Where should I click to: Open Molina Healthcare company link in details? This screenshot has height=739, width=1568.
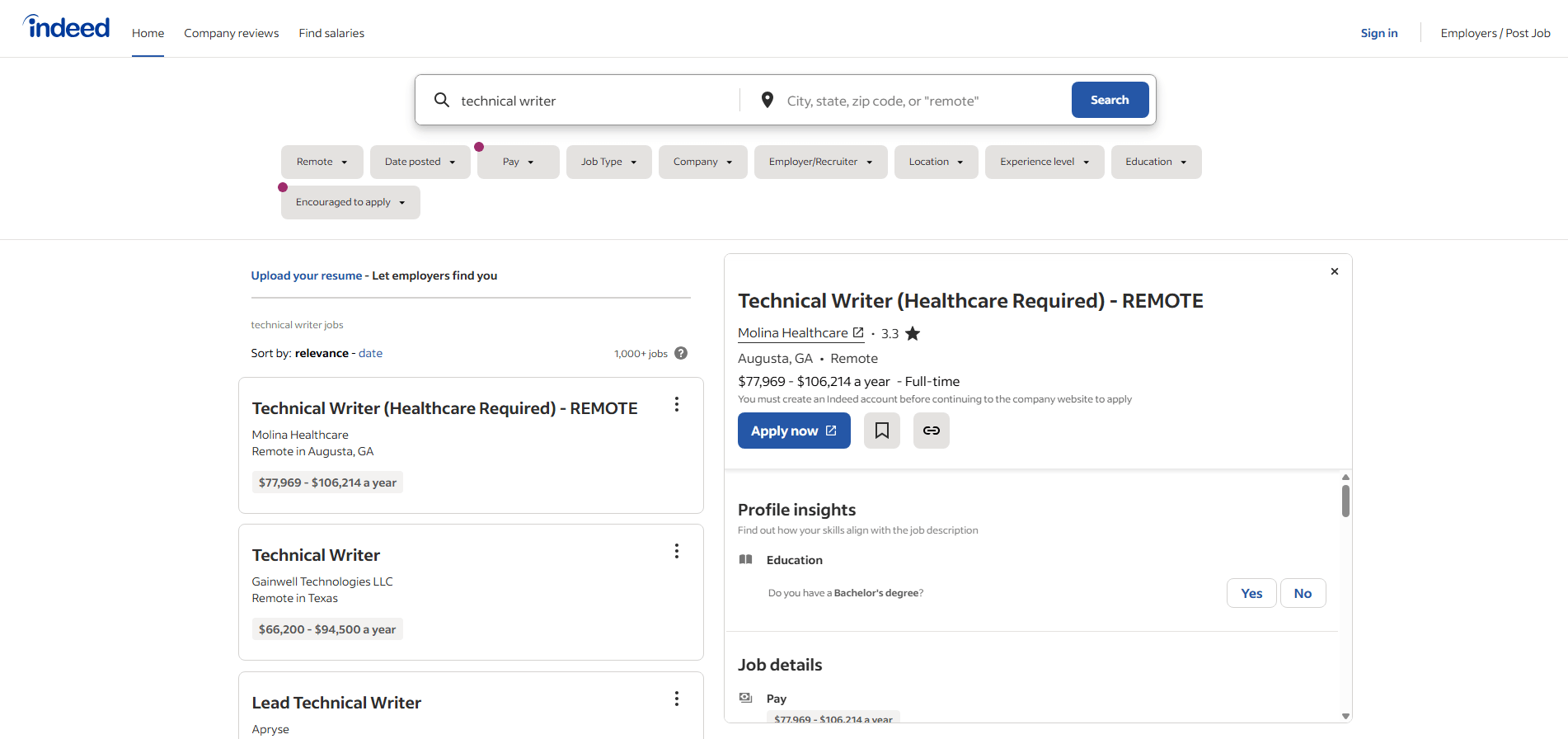pos(800,333)
